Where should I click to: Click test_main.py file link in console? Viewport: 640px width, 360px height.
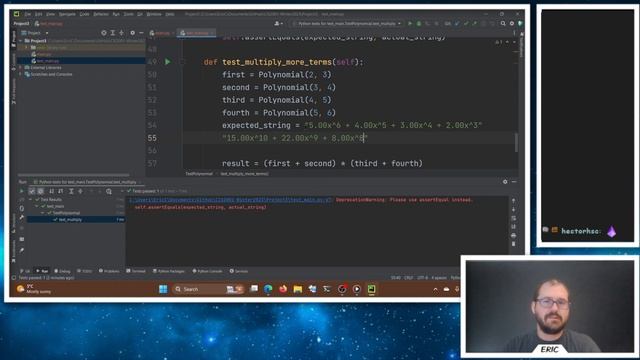coord(231,200)
